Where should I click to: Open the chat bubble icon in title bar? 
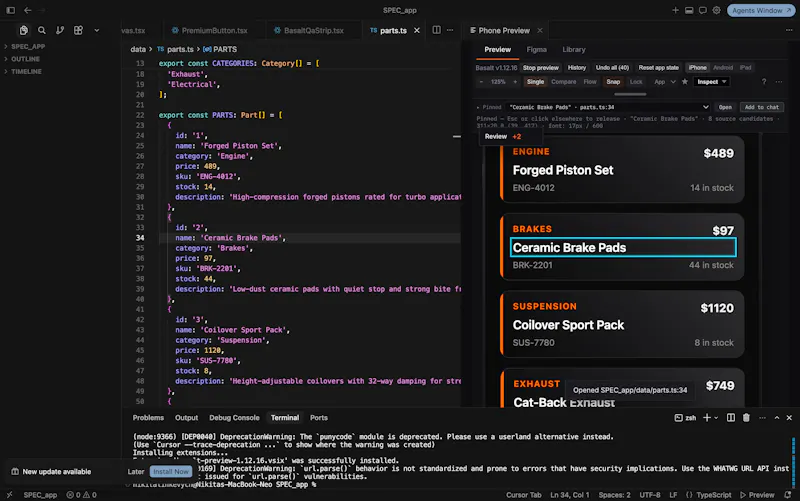pyautogui.click(x=703, y=10)
